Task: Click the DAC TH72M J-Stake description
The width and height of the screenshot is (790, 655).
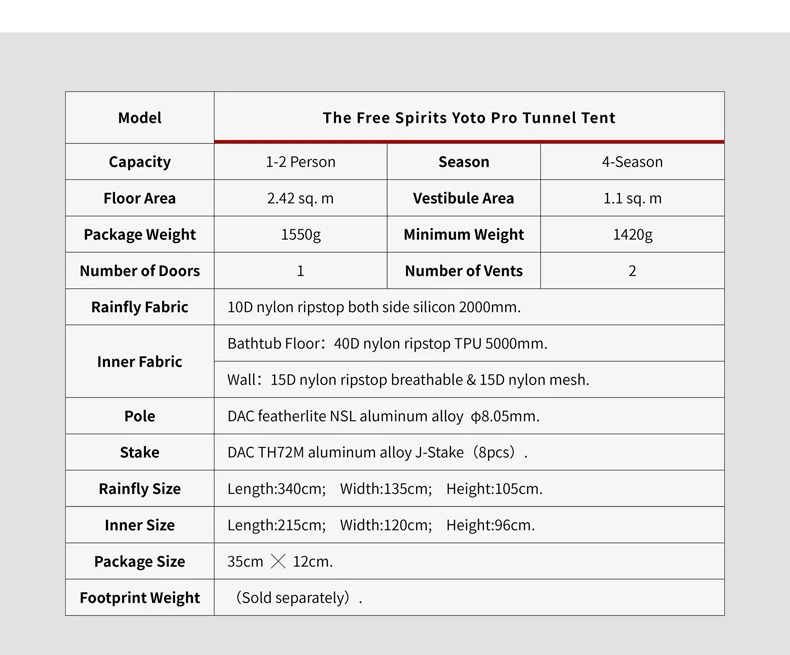Action: [x=377, y=452]
